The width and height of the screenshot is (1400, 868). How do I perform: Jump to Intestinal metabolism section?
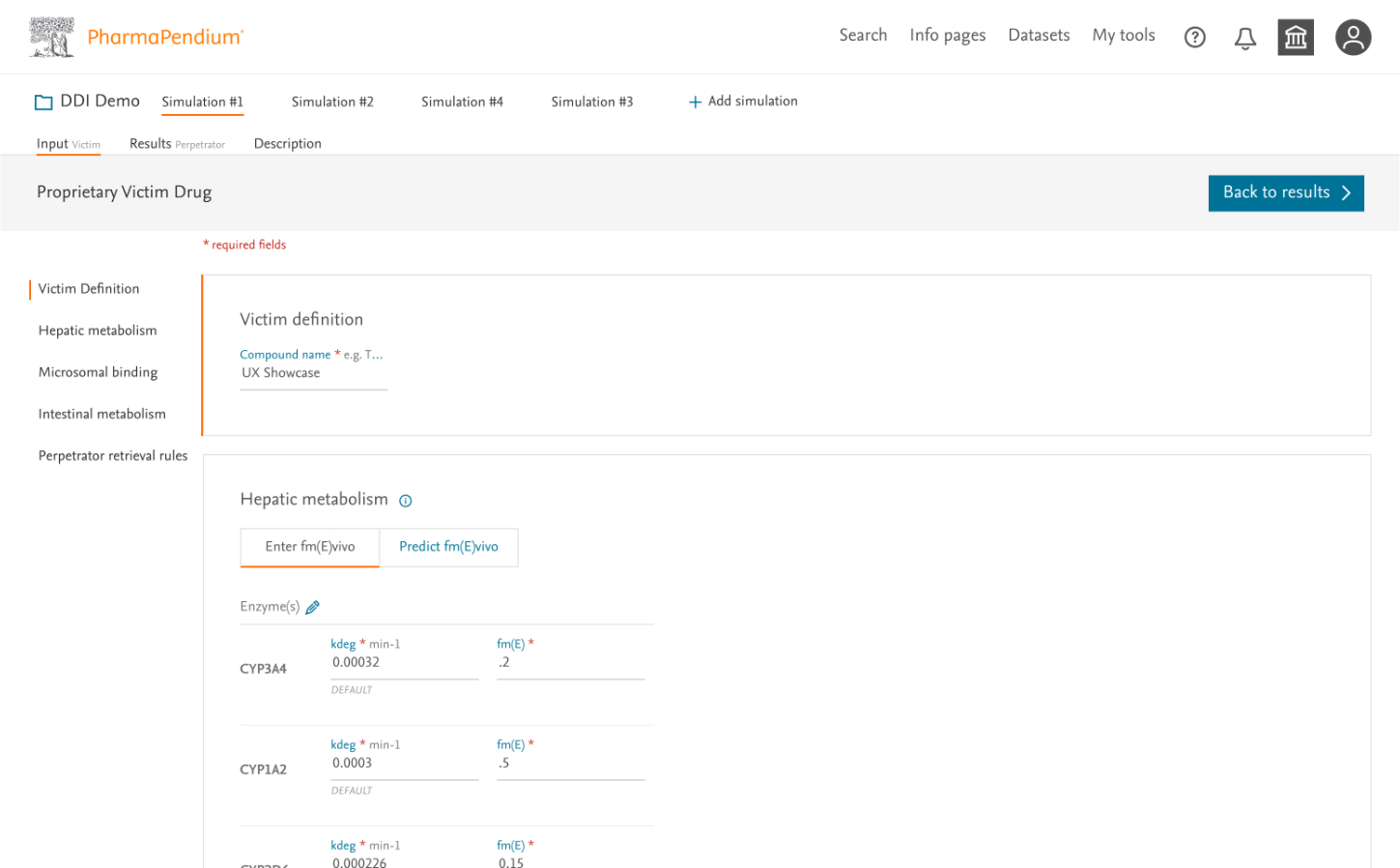click(x=102, y=414)
